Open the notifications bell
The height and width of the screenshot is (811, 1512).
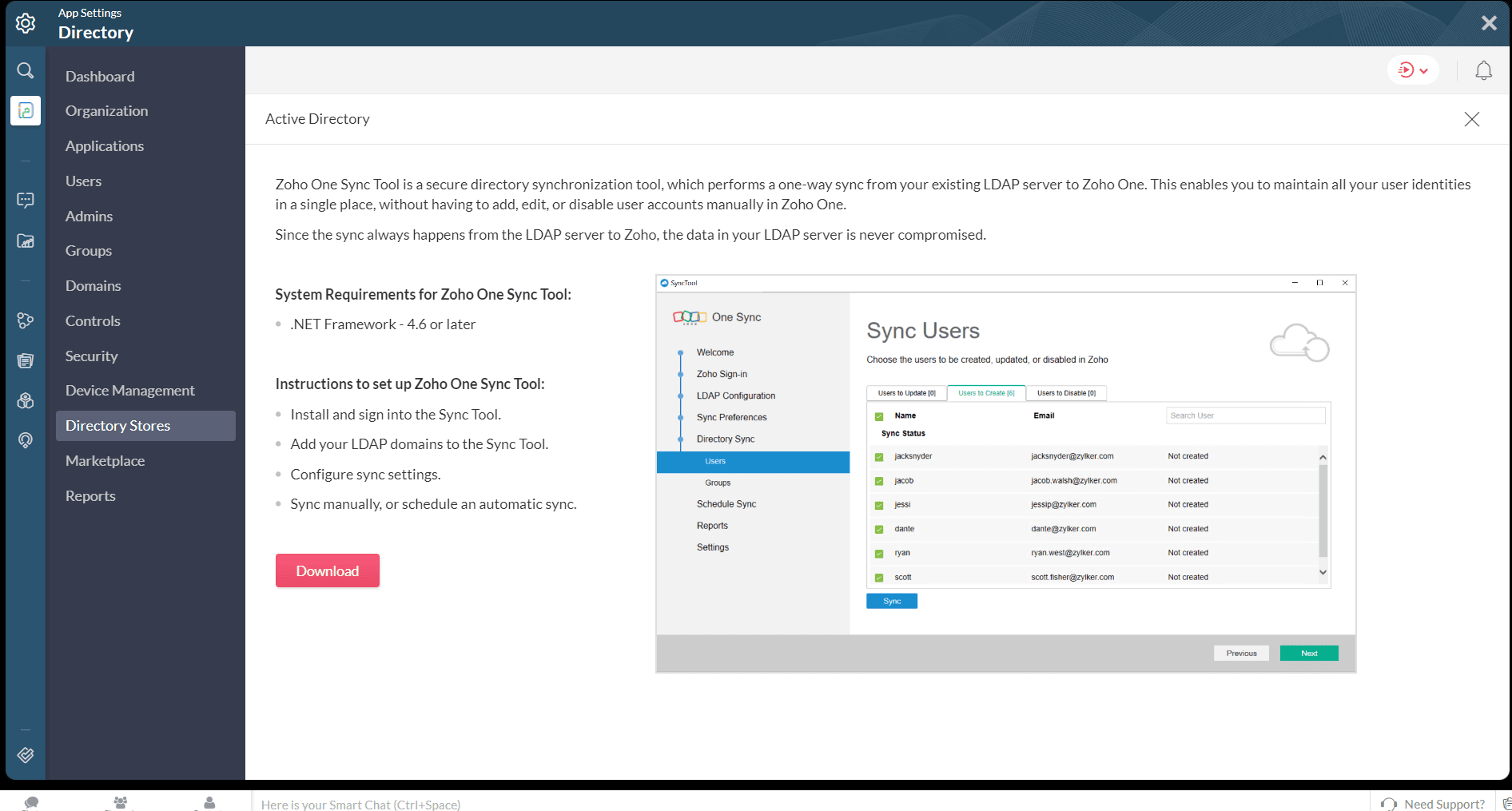(x=1483, y=70)
